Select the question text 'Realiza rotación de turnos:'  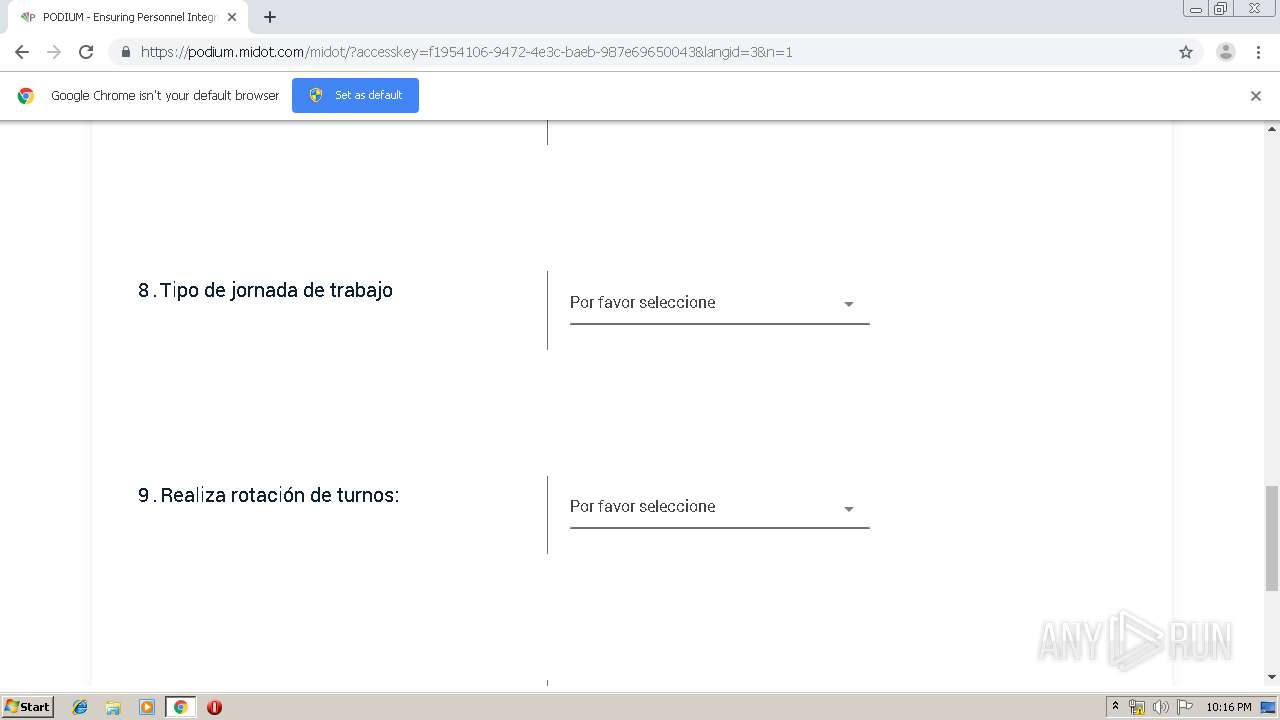coord(279,495)
